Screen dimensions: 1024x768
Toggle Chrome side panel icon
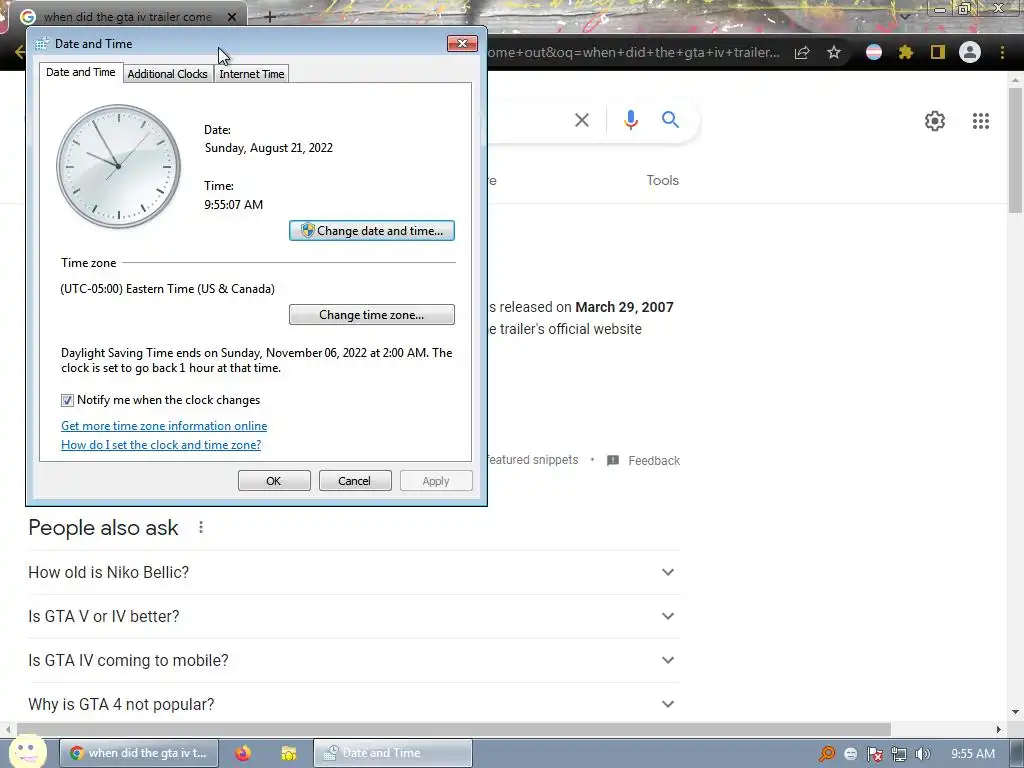pos(938,52)
